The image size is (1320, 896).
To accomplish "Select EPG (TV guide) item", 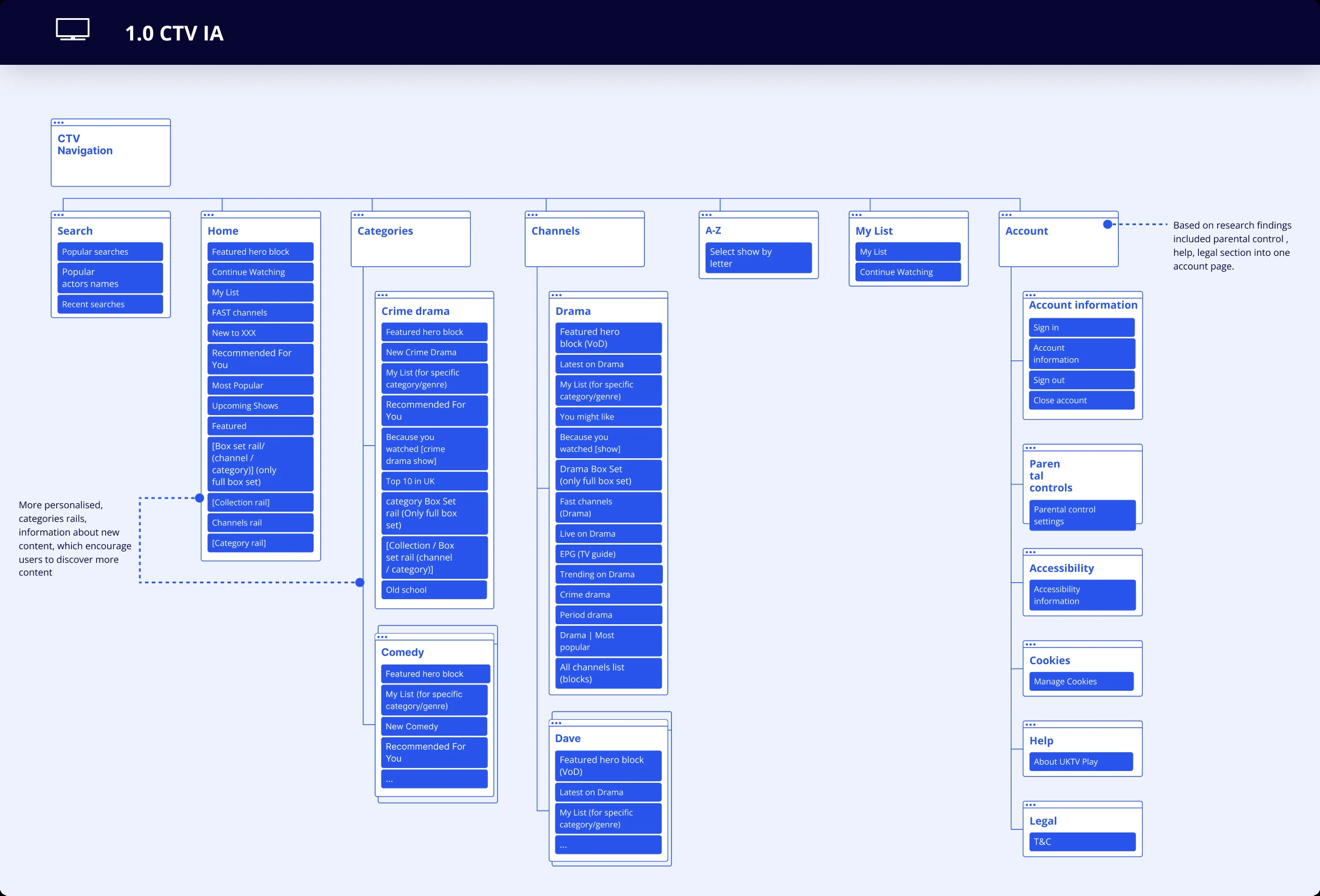I will [x=608, y=554].
